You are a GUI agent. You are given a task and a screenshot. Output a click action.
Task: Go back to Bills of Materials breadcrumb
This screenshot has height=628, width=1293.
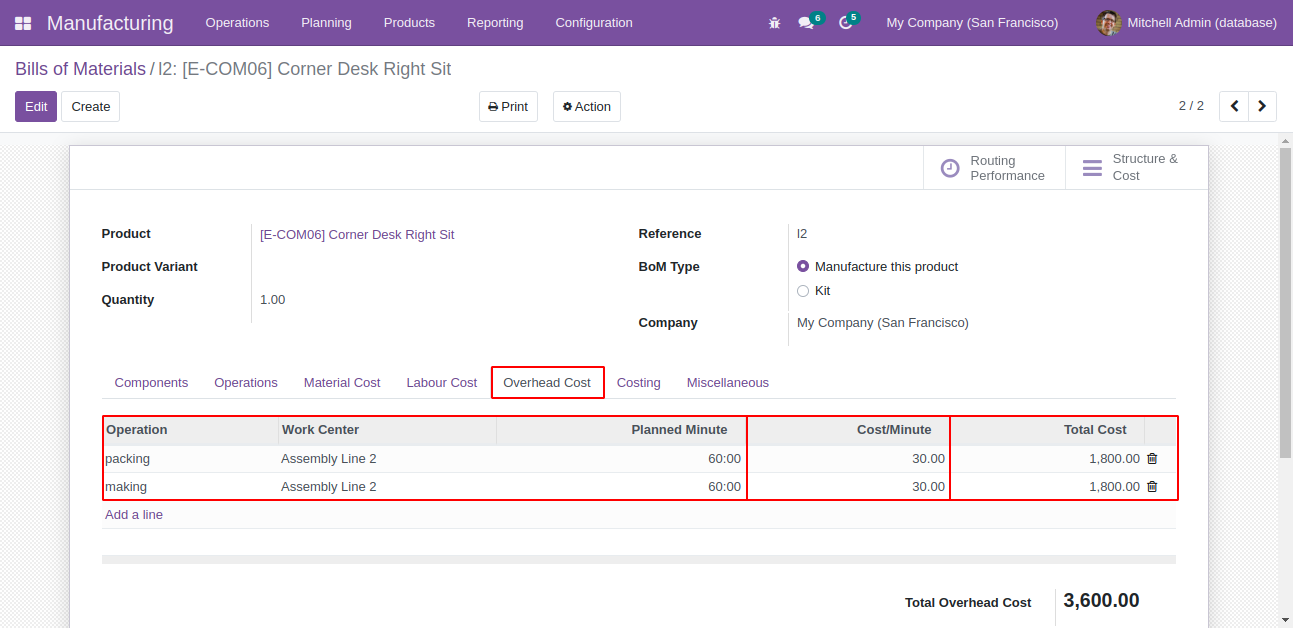point(80,69)
